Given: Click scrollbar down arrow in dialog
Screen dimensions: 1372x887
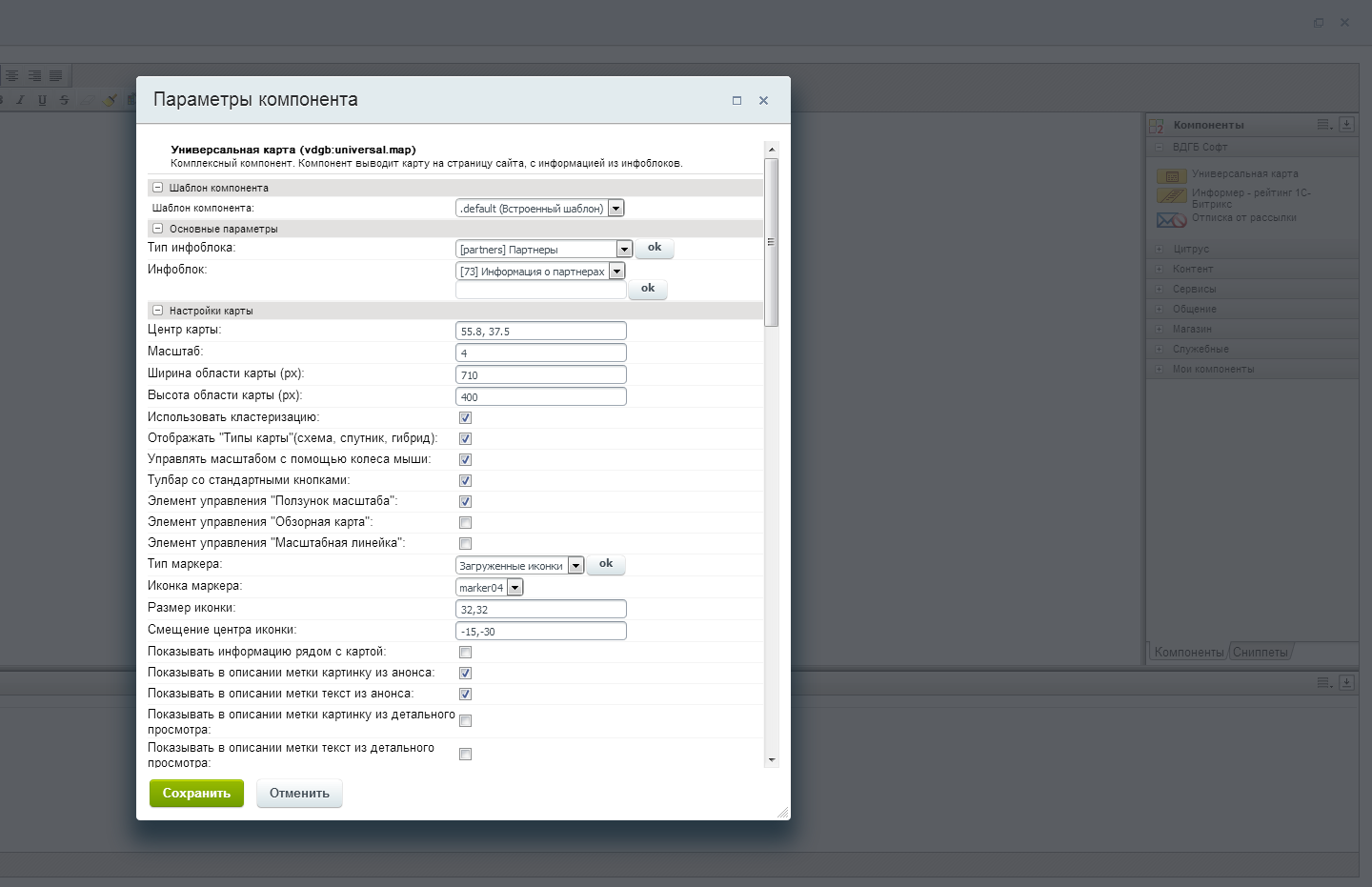Looking at the screenshot, I should pos(772,760).
